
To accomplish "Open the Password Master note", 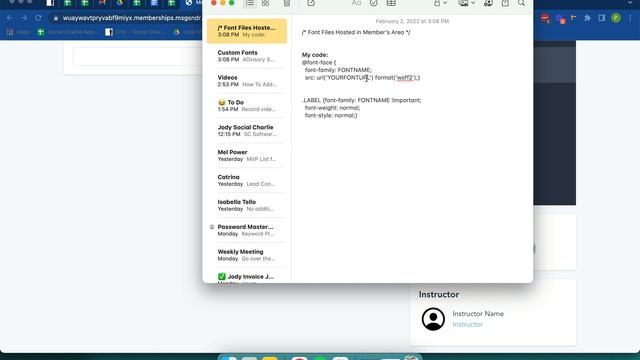I will point(247,230).
